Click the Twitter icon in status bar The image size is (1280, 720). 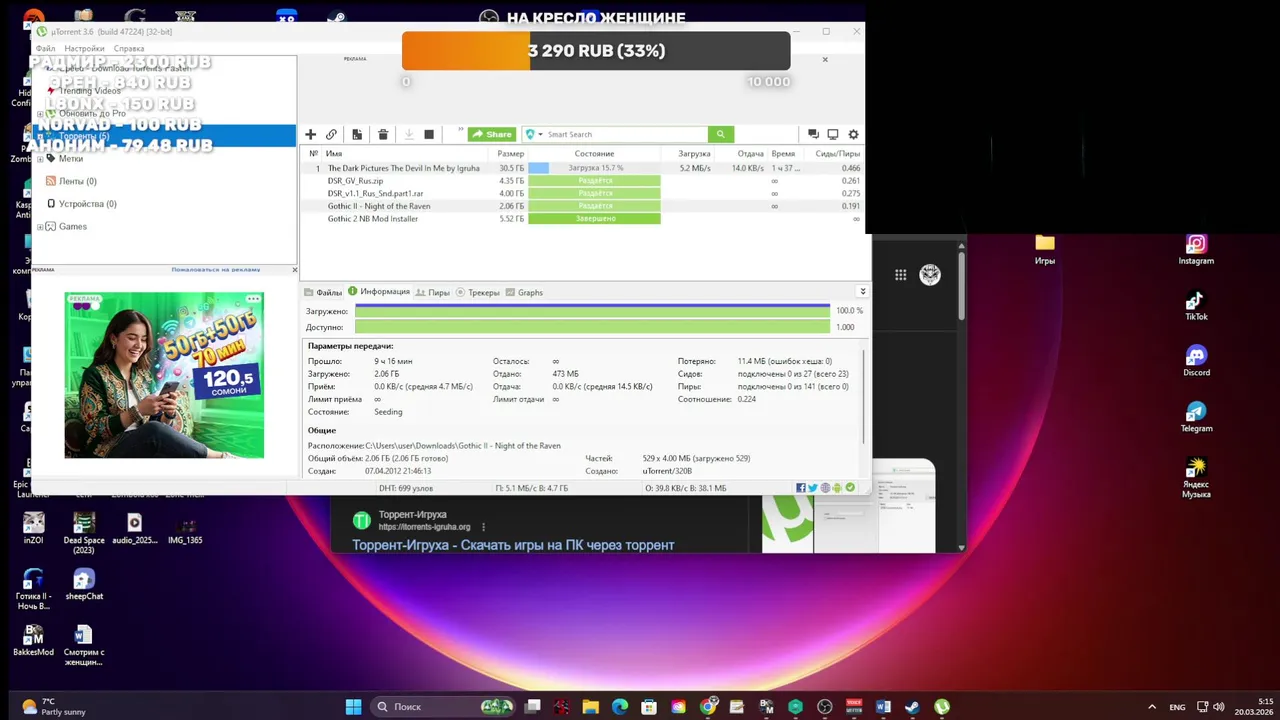pyautogui.click(x=813, y=488)
